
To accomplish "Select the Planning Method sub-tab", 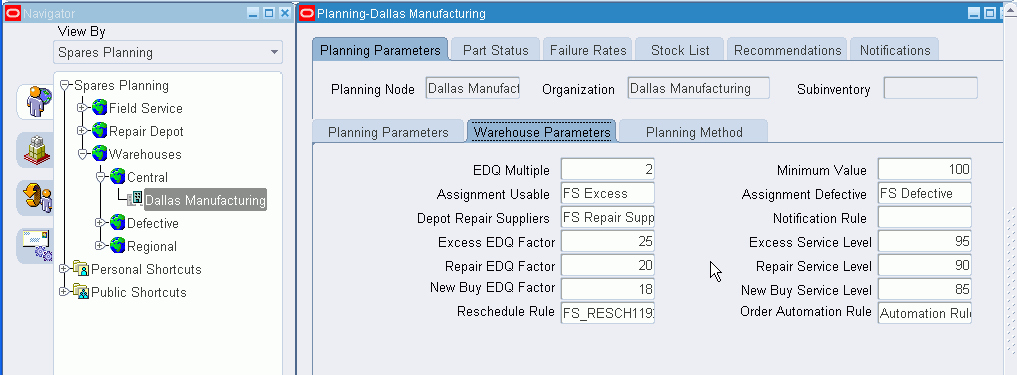I will [693, 132].
